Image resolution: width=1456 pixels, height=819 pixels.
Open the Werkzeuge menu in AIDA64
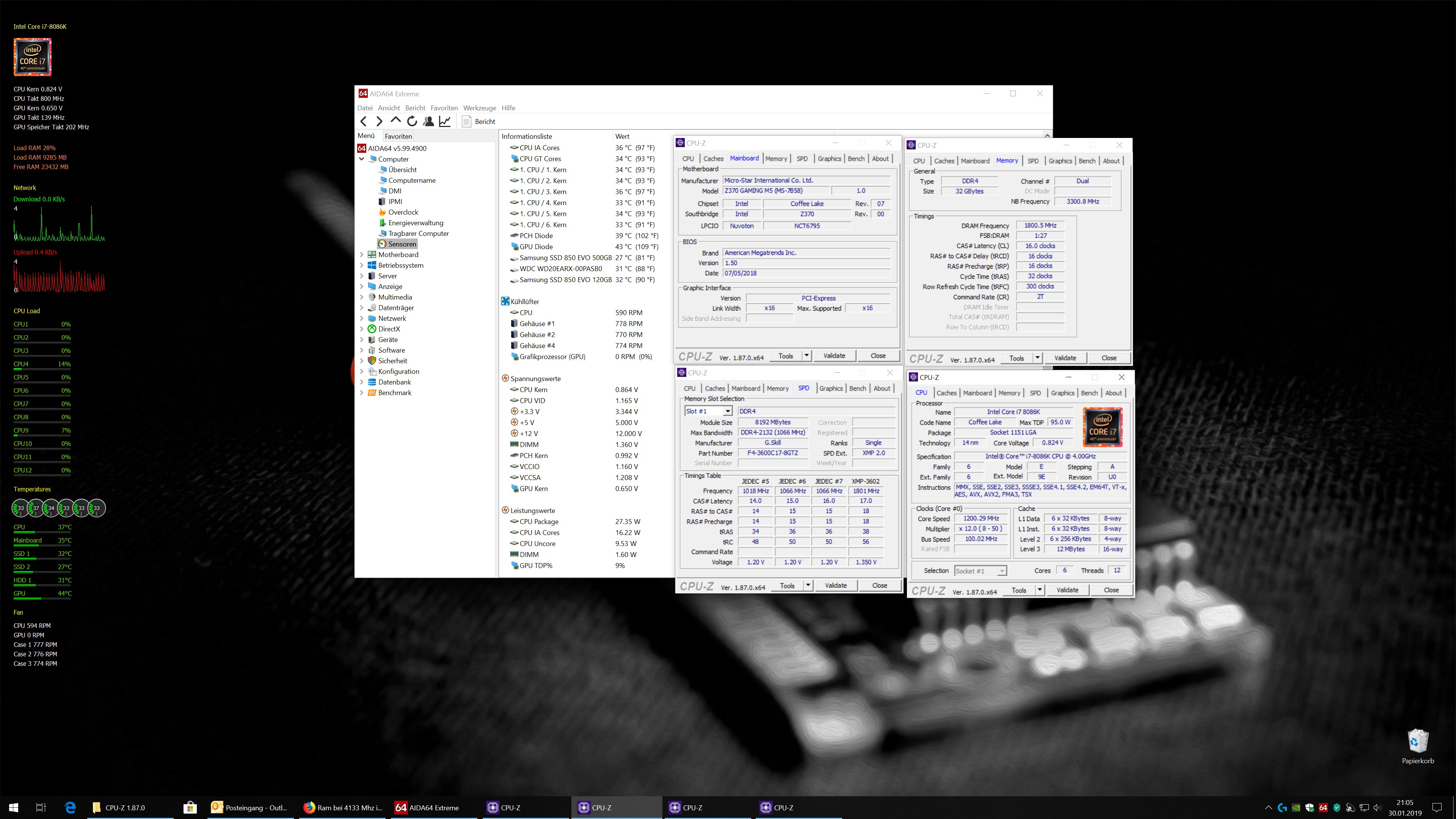(479, 108)
